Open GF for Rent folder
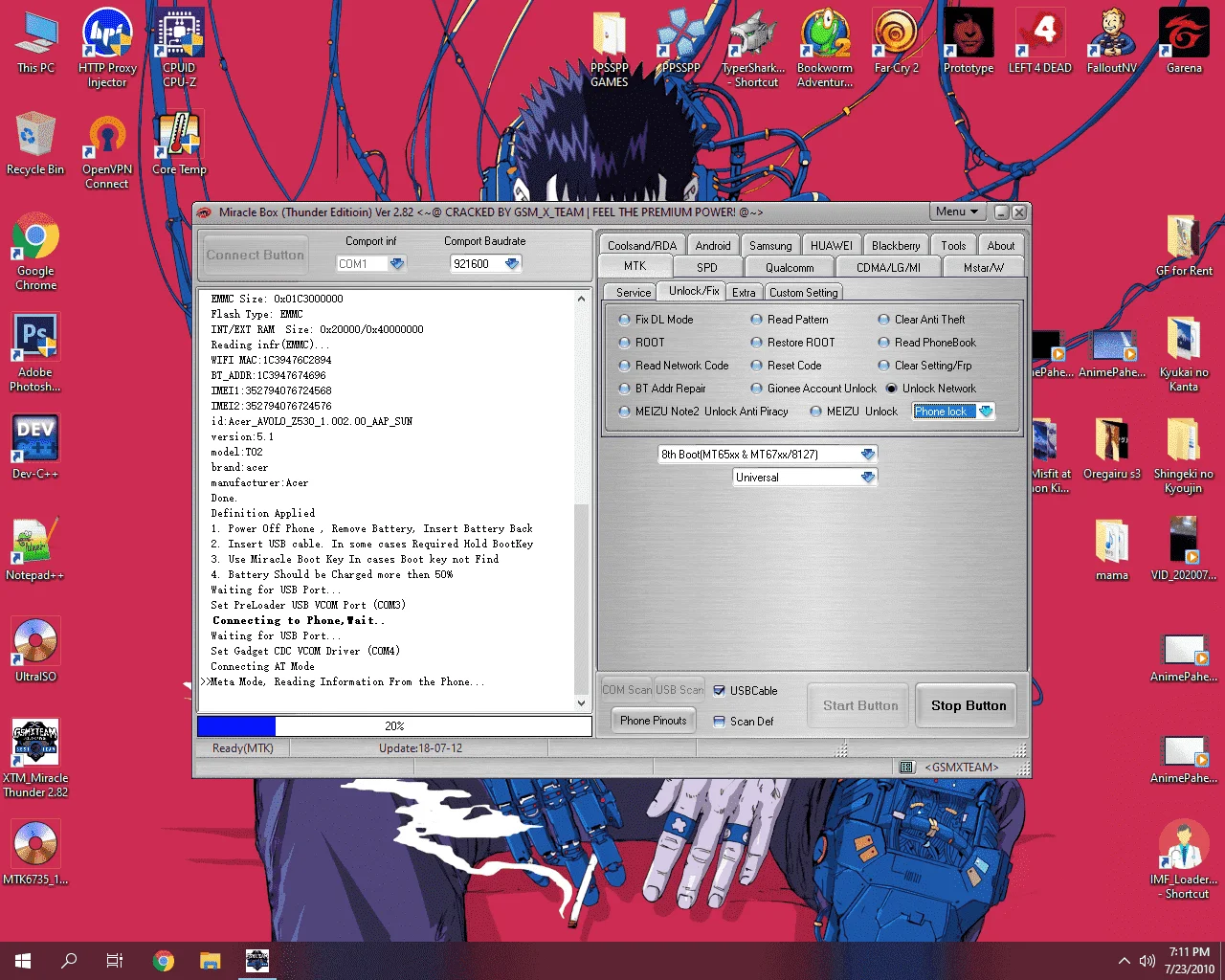The image size is (1225, 980). click(x=1184, y=246)
